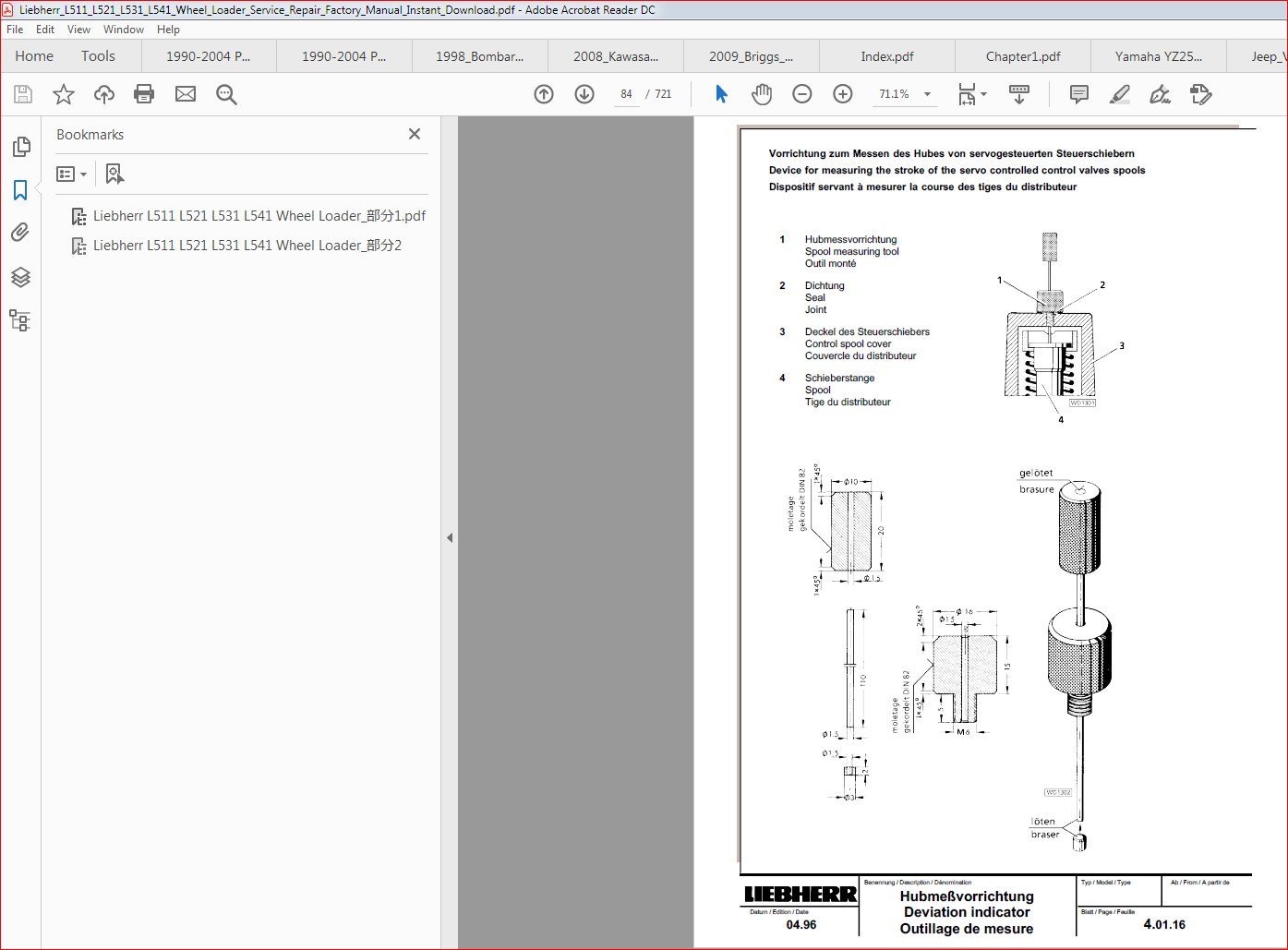This screenshot has height=950, width=1288.
Task: Switch to the Home tab
Action: pyautogui.click(x=34, y=56)
